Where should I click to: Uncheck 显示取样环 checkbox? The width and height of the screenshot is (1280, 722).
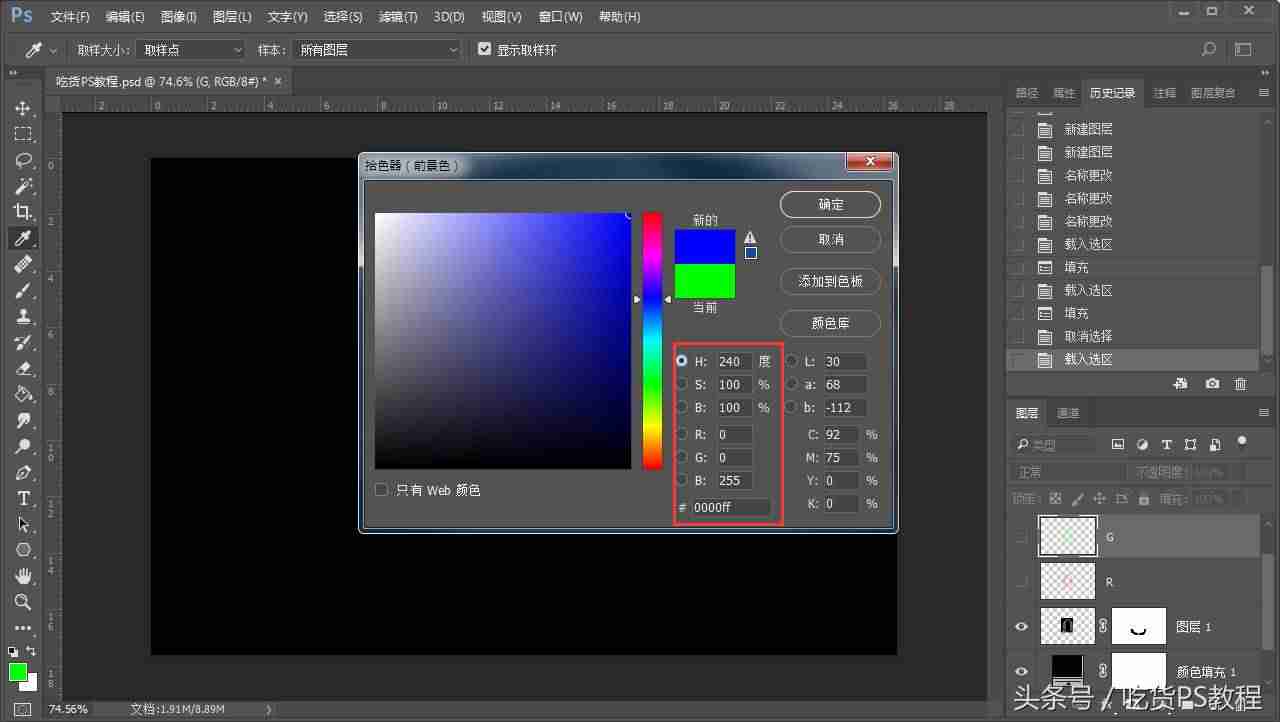tap(485, 49)
